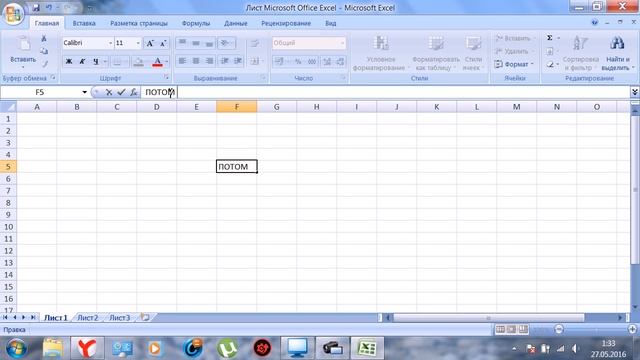Open Шрифт group dialog launcher

point(167,77)
